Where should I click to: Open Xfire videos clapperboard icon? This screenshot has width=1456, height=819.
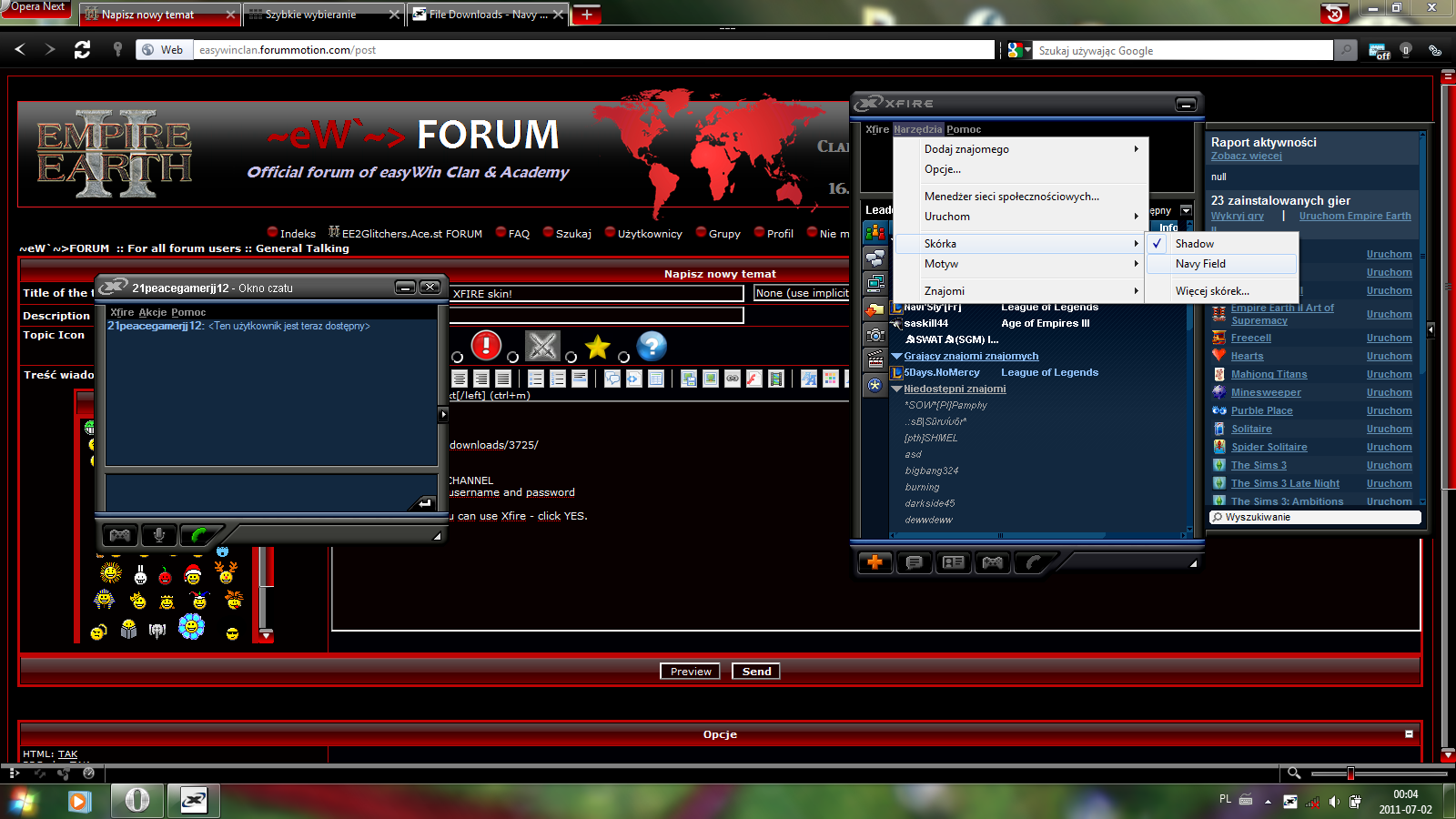coord(875,360)
